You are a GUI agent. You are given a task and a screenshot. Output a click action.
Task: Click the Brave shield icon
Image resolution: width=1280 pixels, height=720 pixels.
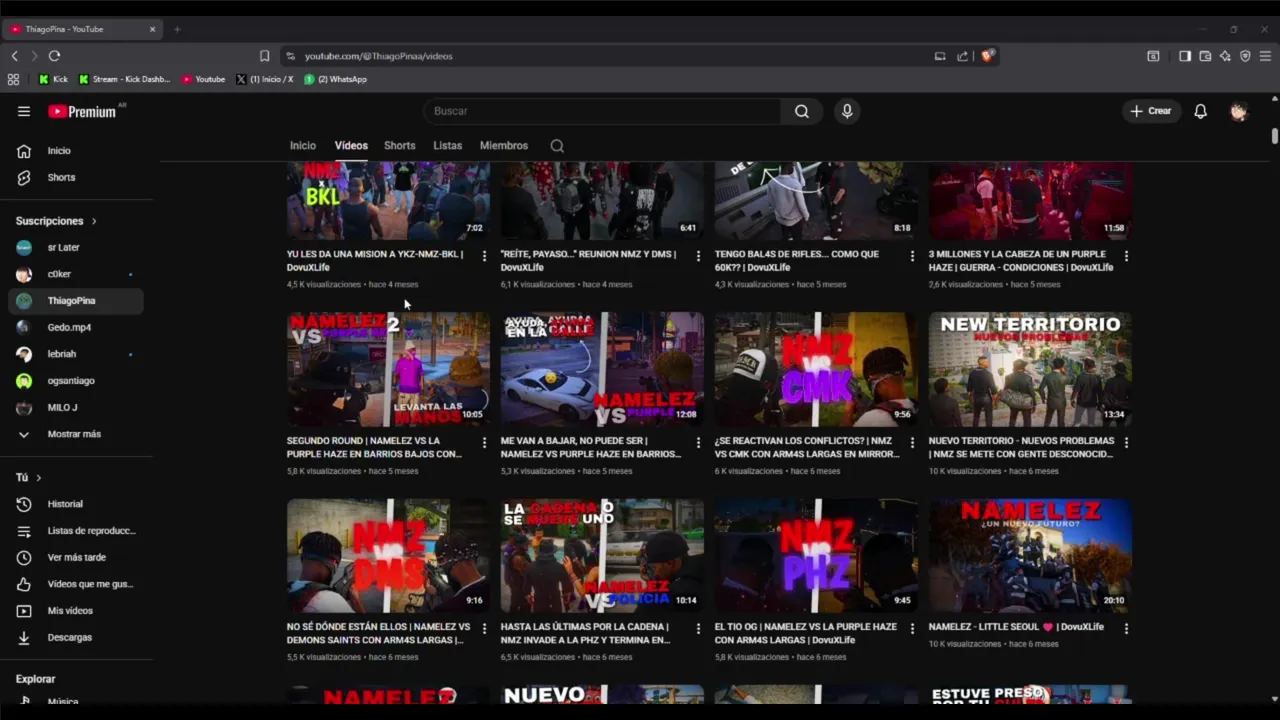[x=987, y=56]
